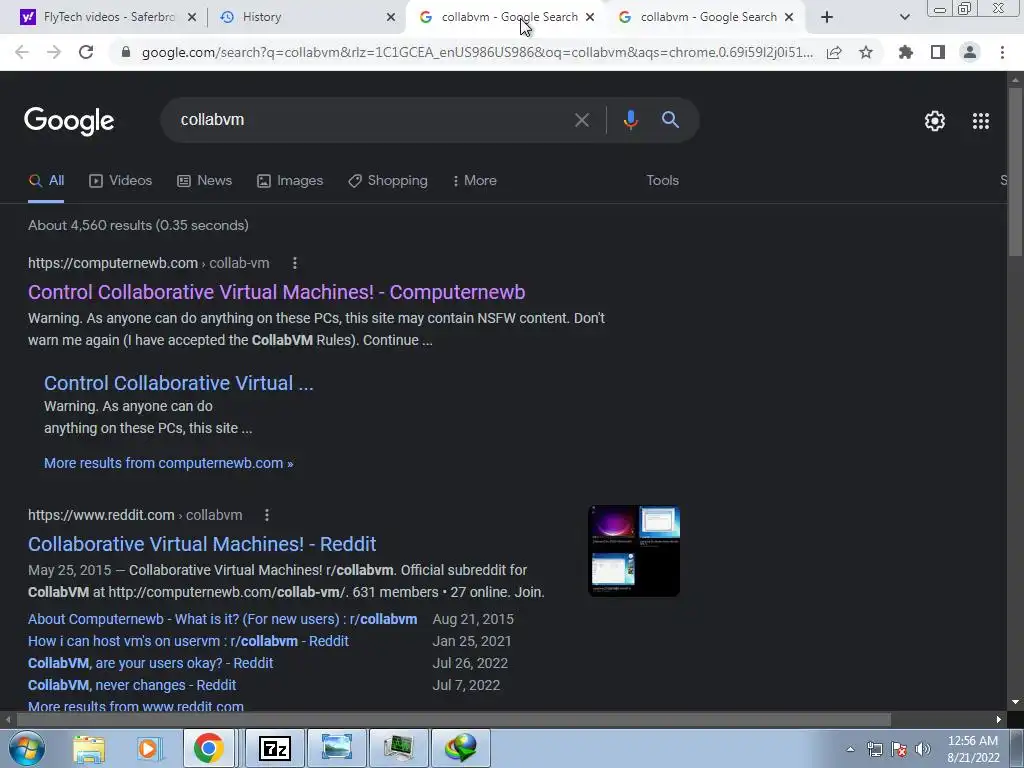Open the Google apps grid
This screenshot has height=768, width=1024.
pyautogui.click(x=981, y=121)
